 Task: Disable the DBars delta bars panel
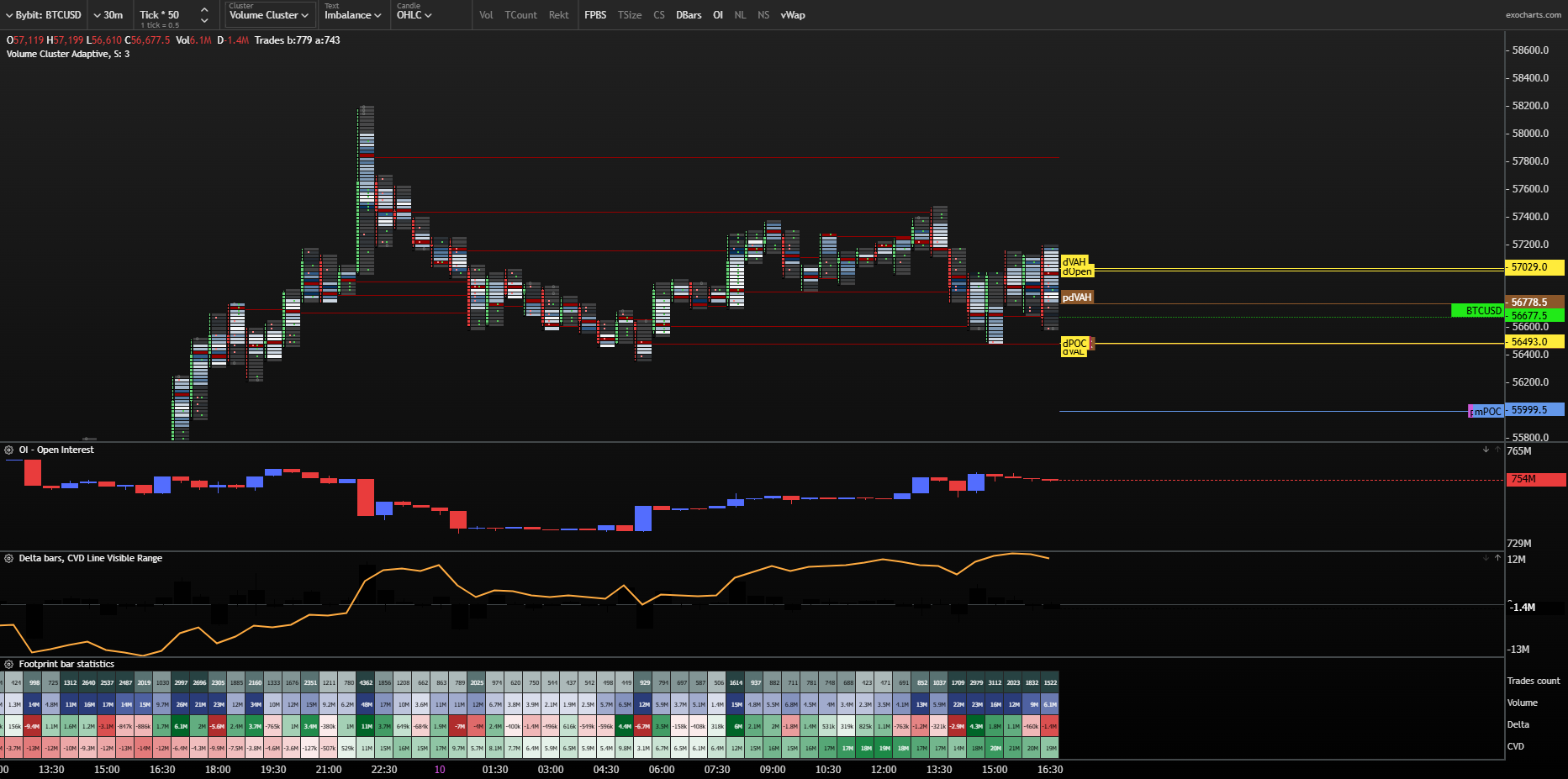click(689, 15)
